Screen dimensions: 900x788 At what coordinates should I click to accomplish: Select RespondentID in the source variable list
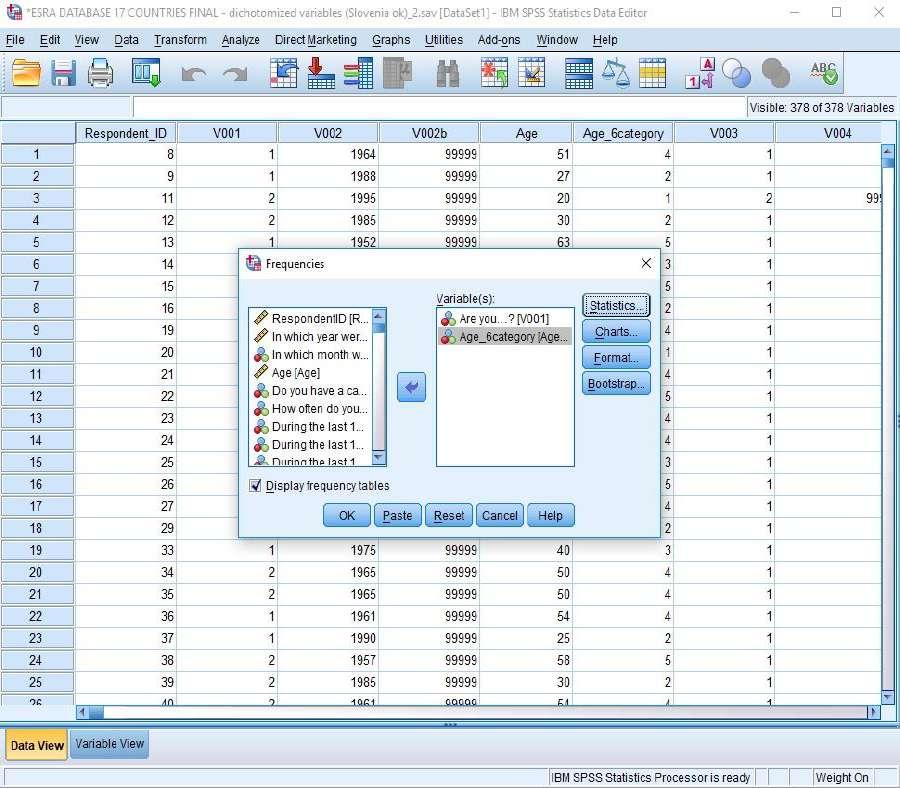311,319
